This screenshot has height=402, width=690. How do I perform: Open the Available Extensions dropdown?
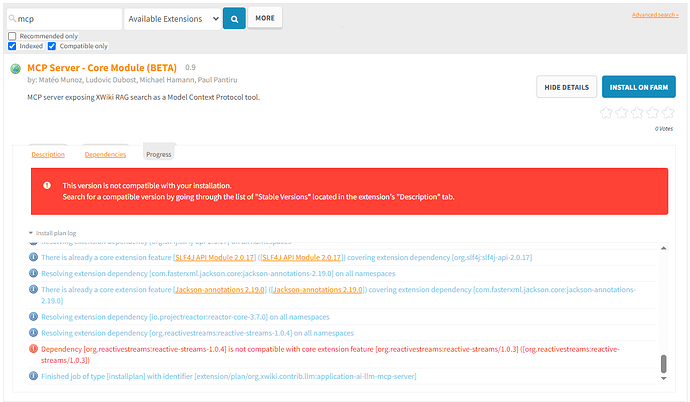click(173, 19)
